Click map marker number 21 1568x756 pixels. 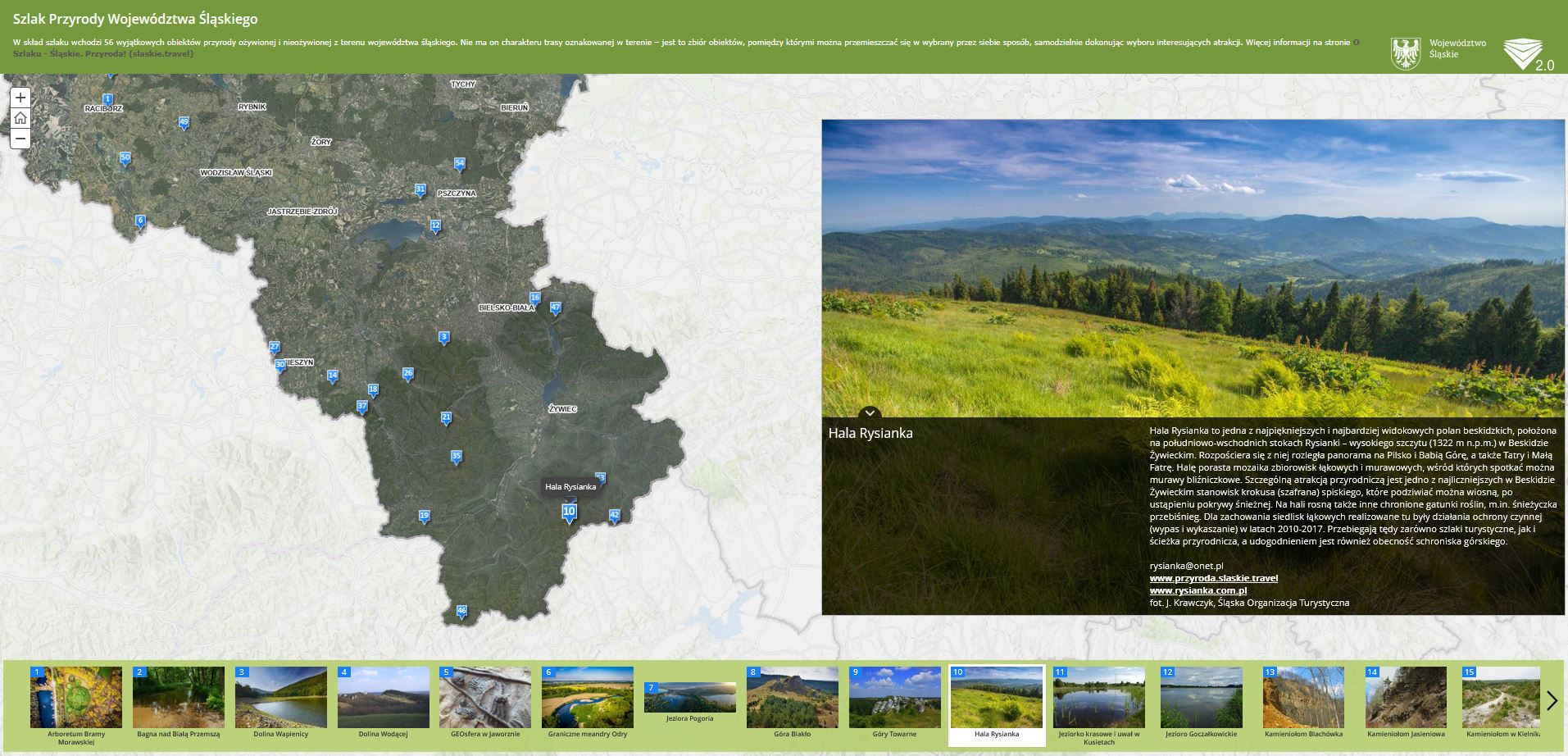[447, 418]
